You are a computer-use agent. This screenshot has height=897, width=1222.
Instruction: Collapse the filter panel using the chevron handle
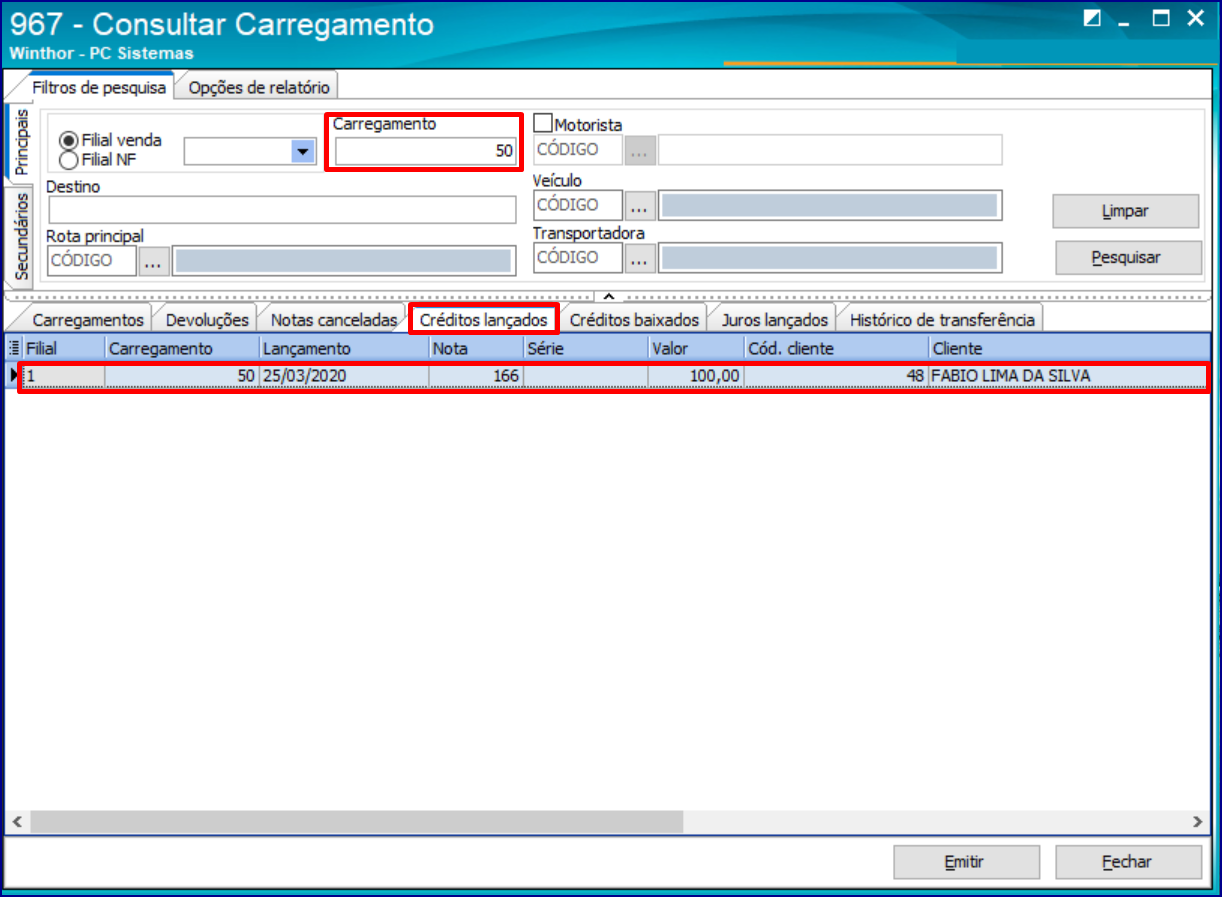(608, 296)
